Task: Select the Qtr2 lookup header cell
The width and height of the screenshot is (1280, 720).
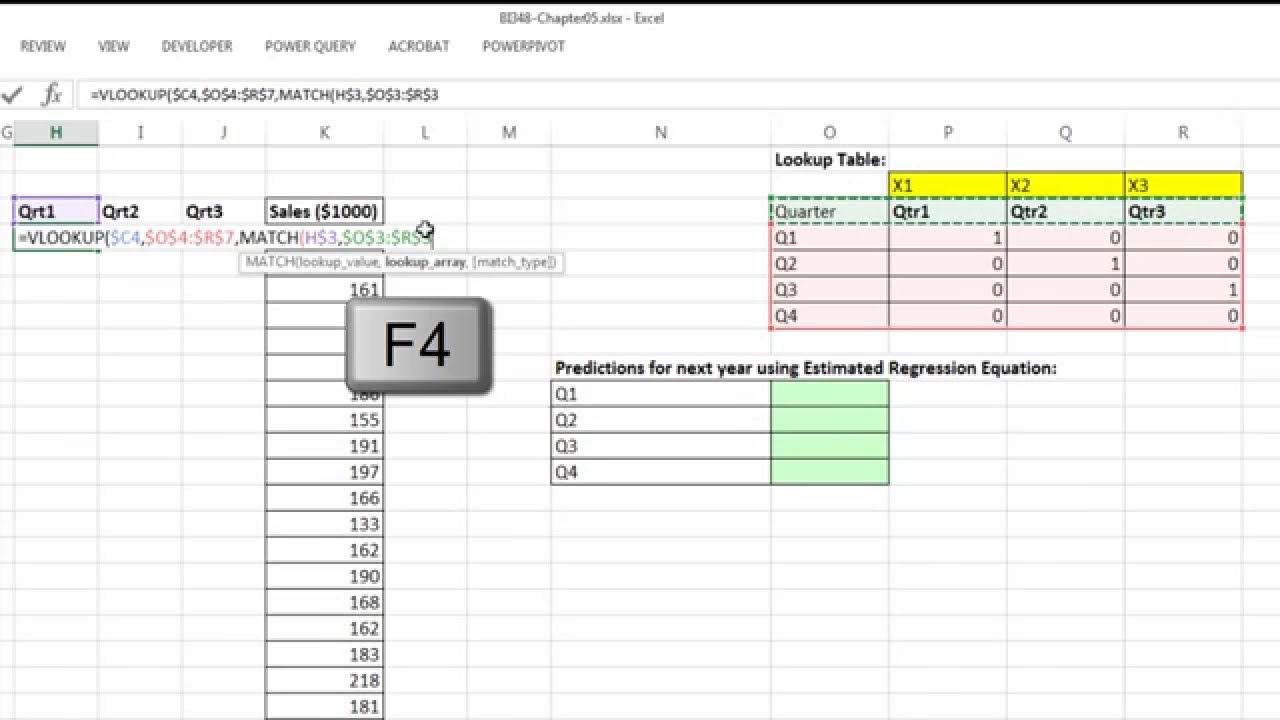Action: click(x=1065, y=211)
